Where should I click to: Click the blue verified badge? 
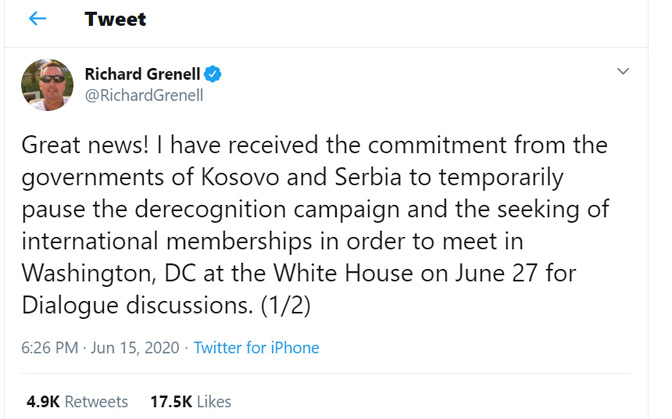214,73
